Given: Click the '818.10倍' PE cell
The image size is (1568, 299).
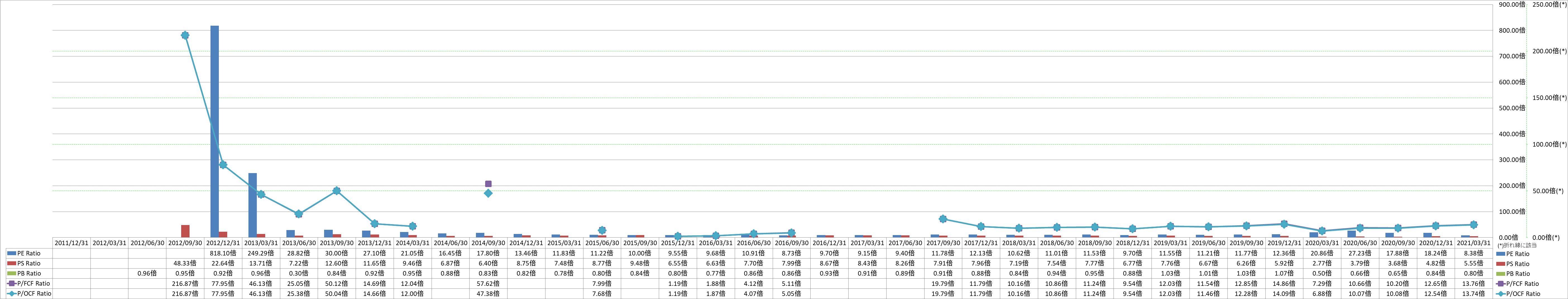Looking at the screenshot, I should pos(223,253).
